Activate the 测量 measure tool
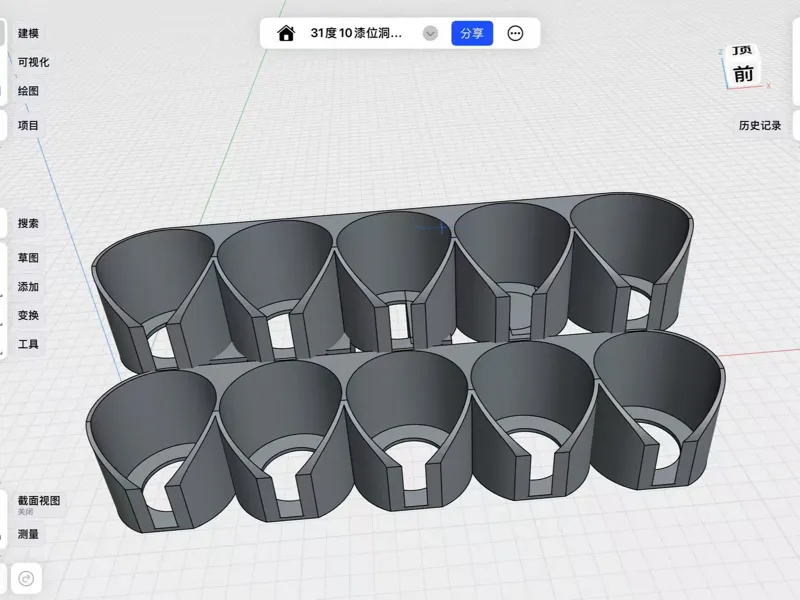Image resolution: width=800 pixels, height=600 pixels. pyautogui.click(x=28, y=534)
